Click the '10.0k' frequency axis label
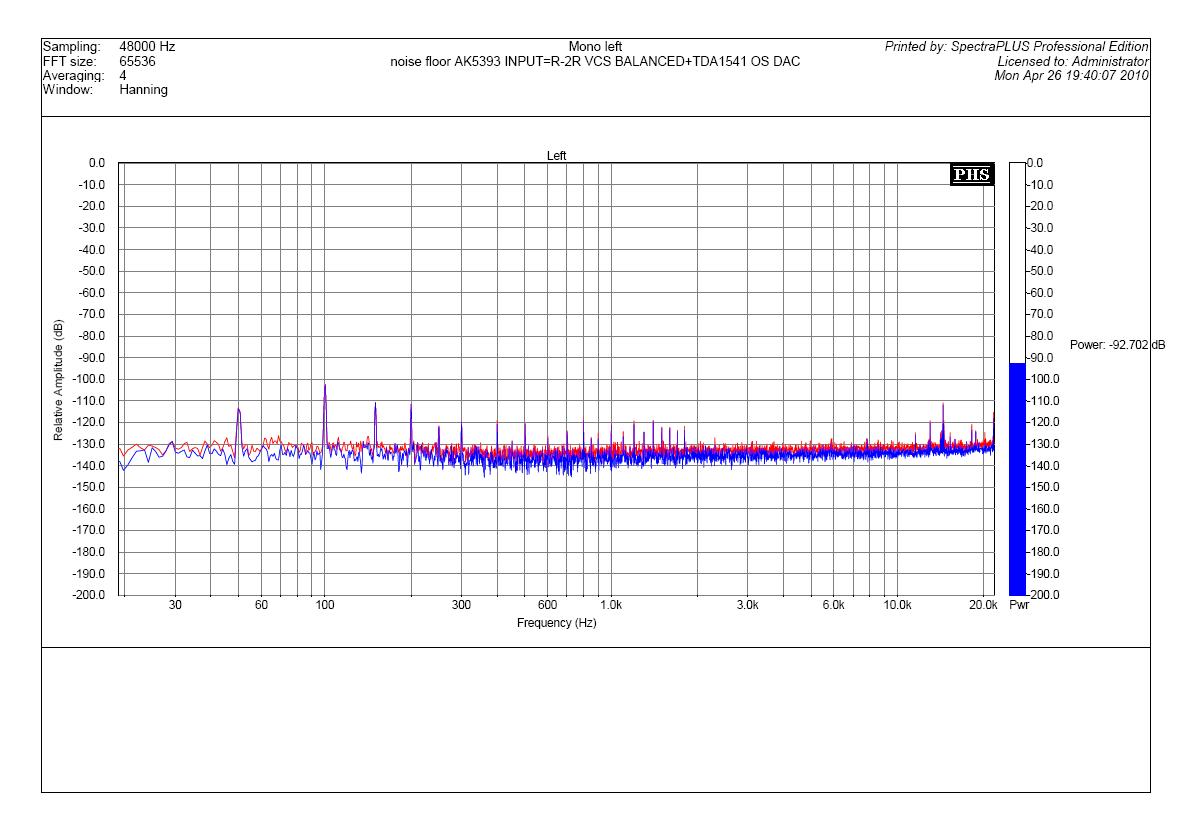 tap(897, 605)
